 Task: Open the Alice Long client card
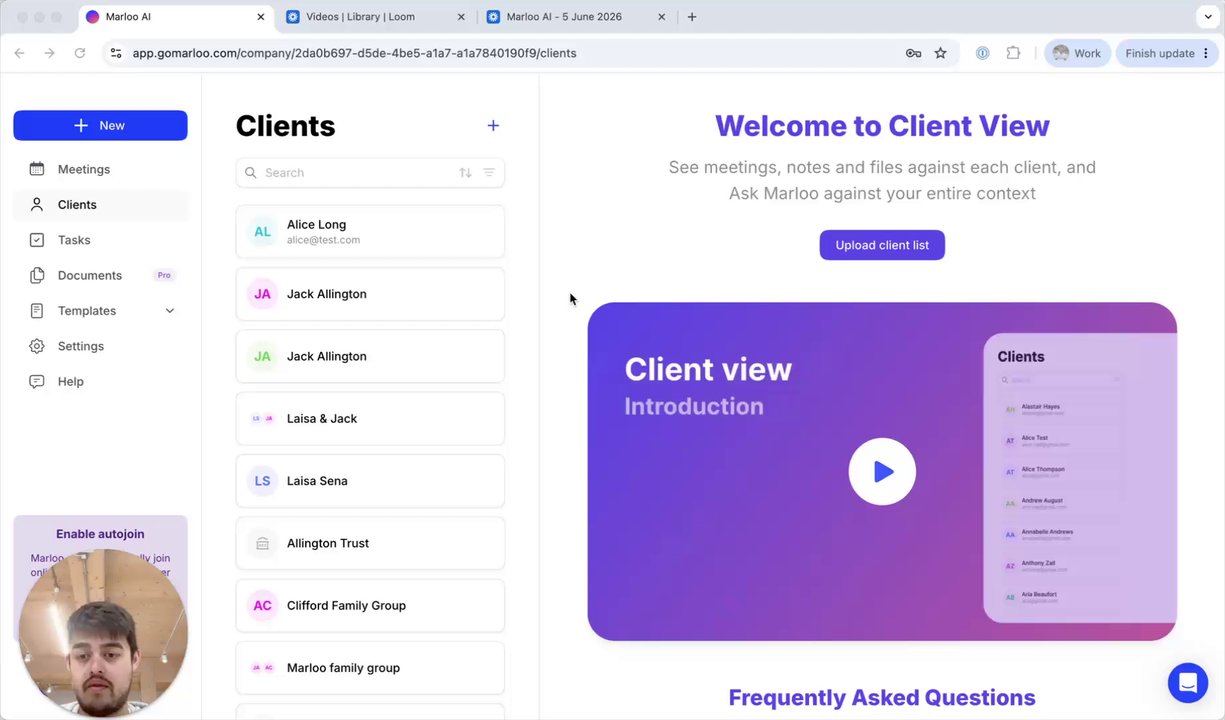point(370,231)
